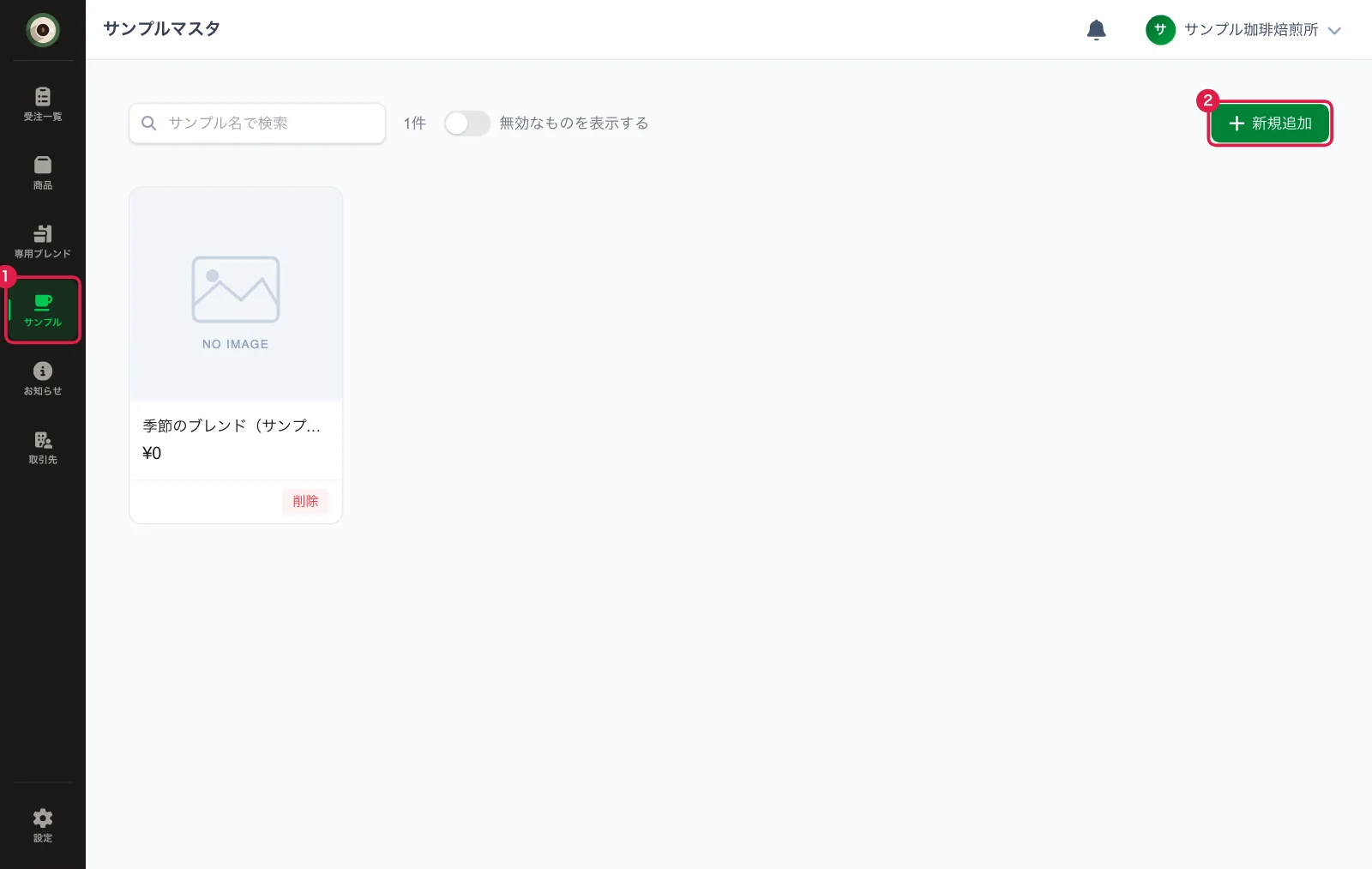Focus the サンプル名で検索 search field
Screen dimensions: 1372x869
(257, 124)
